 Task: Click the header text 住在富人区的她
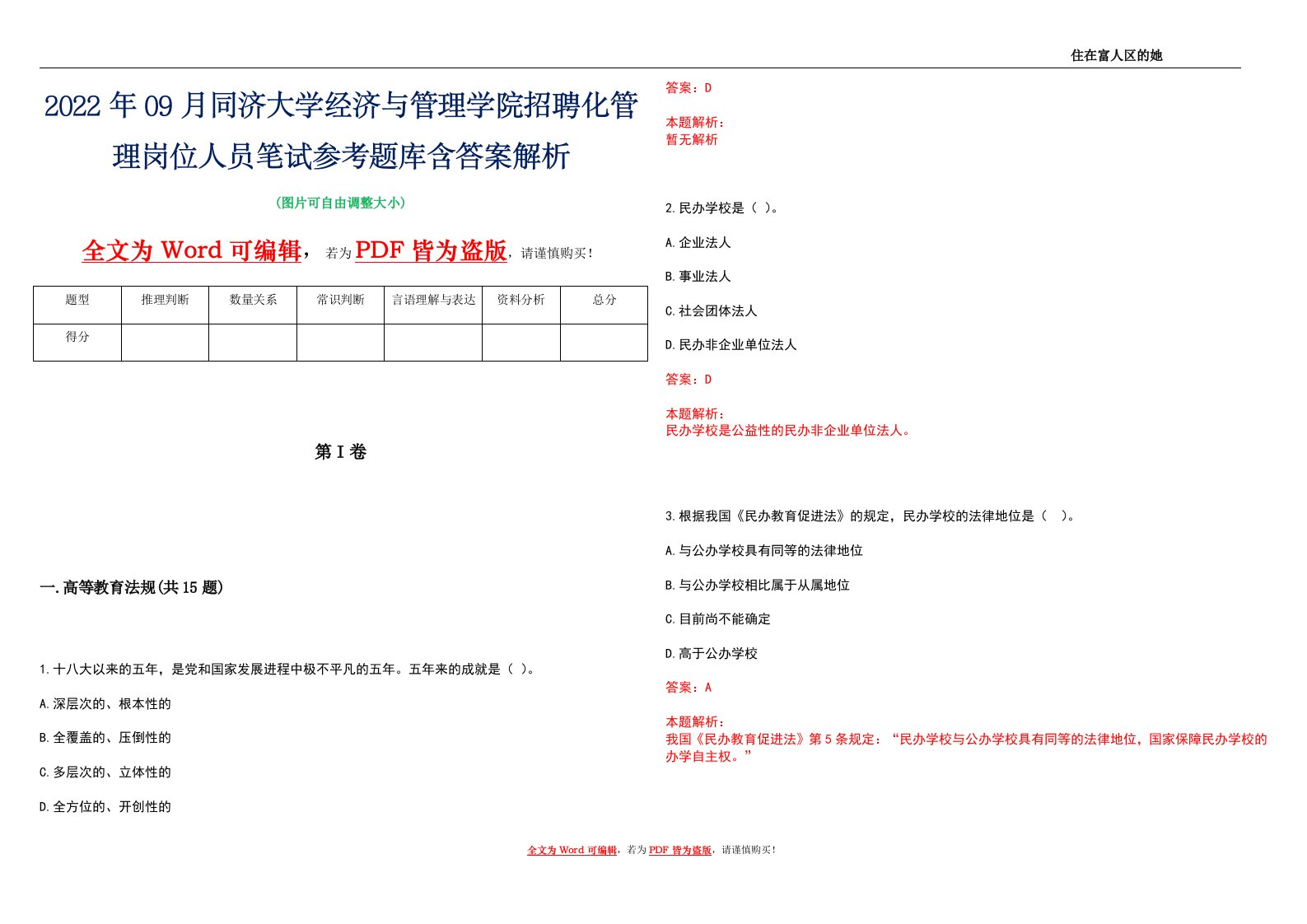(x=1116, y=55)
